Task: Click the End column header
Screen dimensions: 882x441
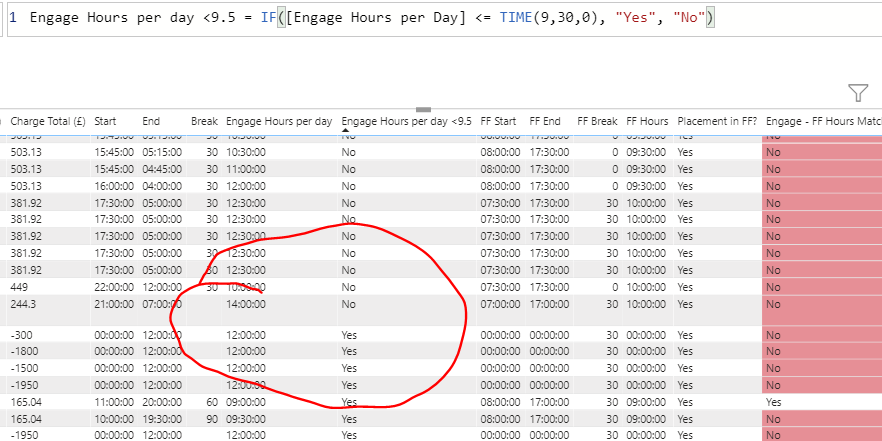Action: coord(151,121)
